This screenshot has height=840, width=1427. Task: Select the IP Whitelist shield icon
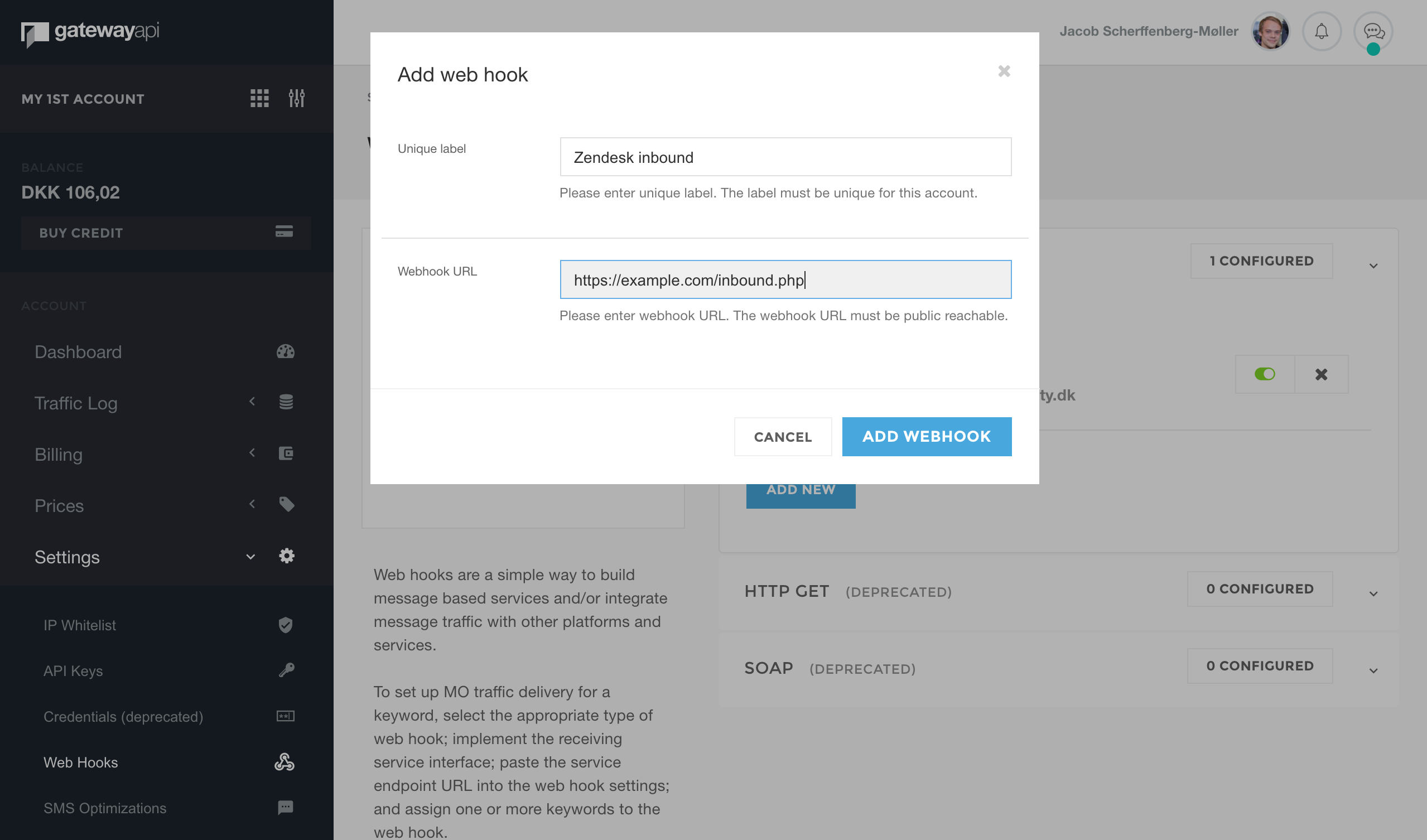[286, 625]
